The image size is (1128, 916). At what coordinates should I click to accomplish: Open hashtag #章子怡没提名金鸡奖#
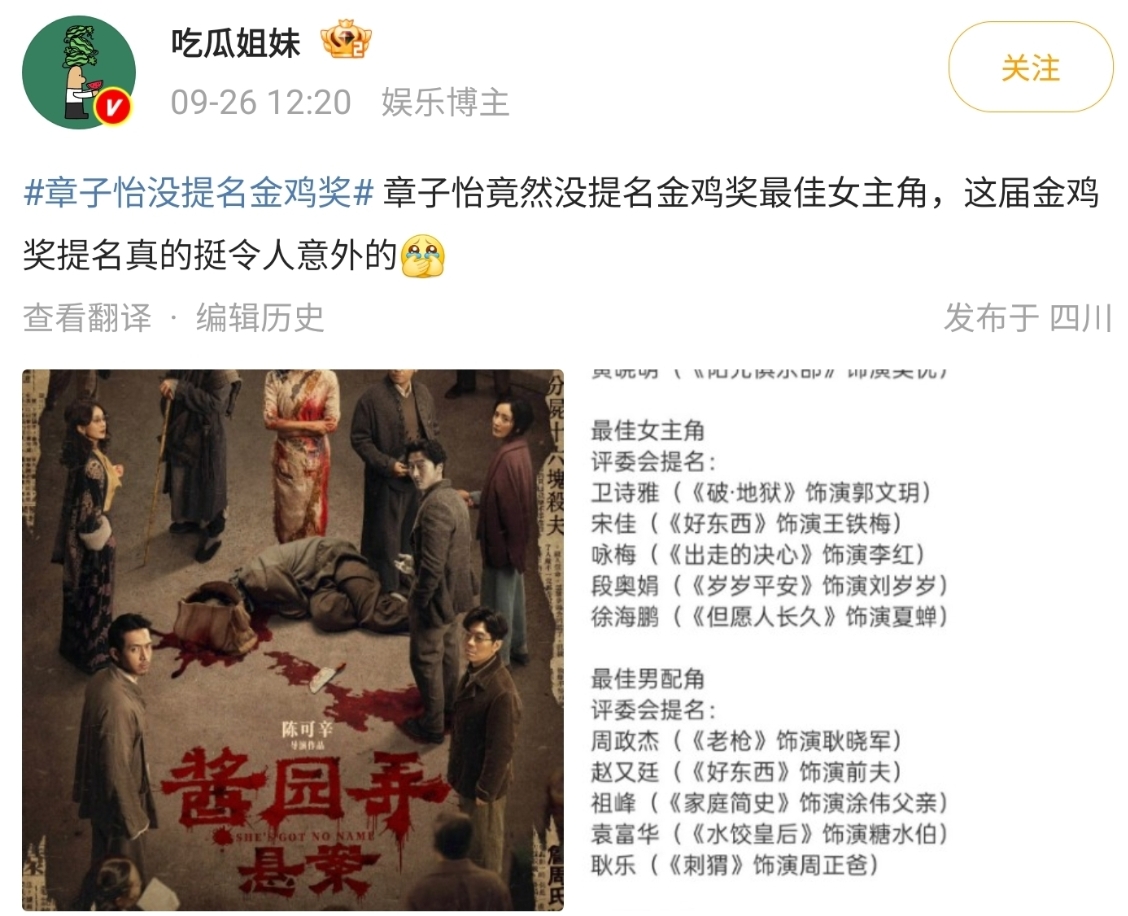pos(199,193)
